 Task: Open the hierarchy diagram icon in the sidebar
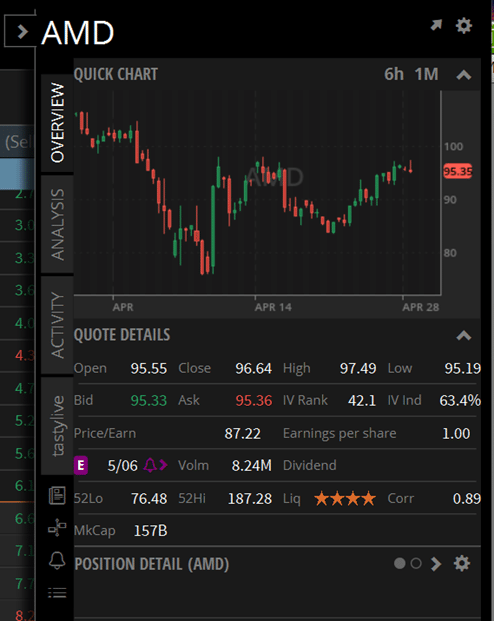57,528
